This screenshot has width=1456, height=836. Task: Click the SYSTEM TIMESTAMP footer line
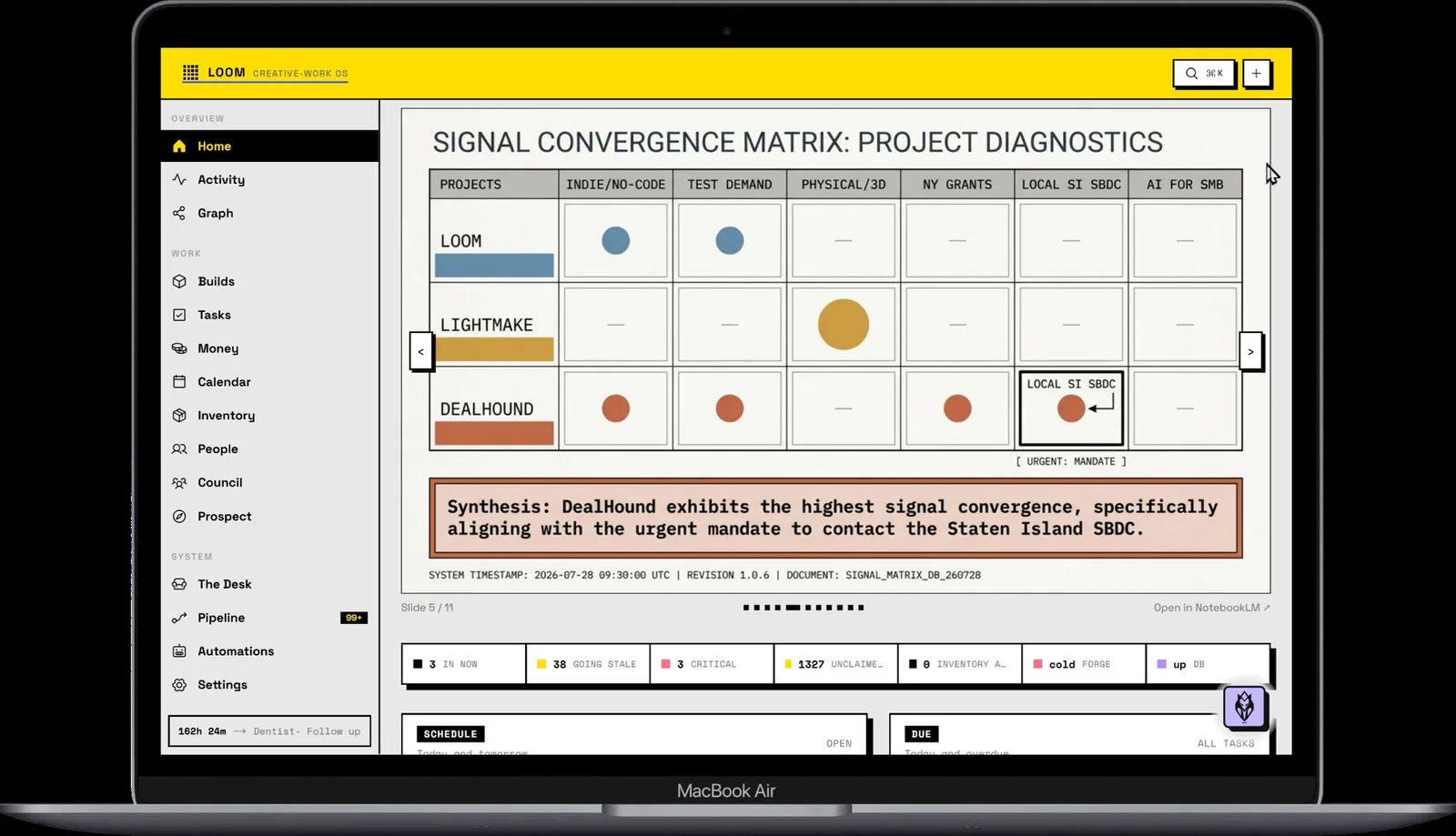pyautogui.click(x=704, y=576)
